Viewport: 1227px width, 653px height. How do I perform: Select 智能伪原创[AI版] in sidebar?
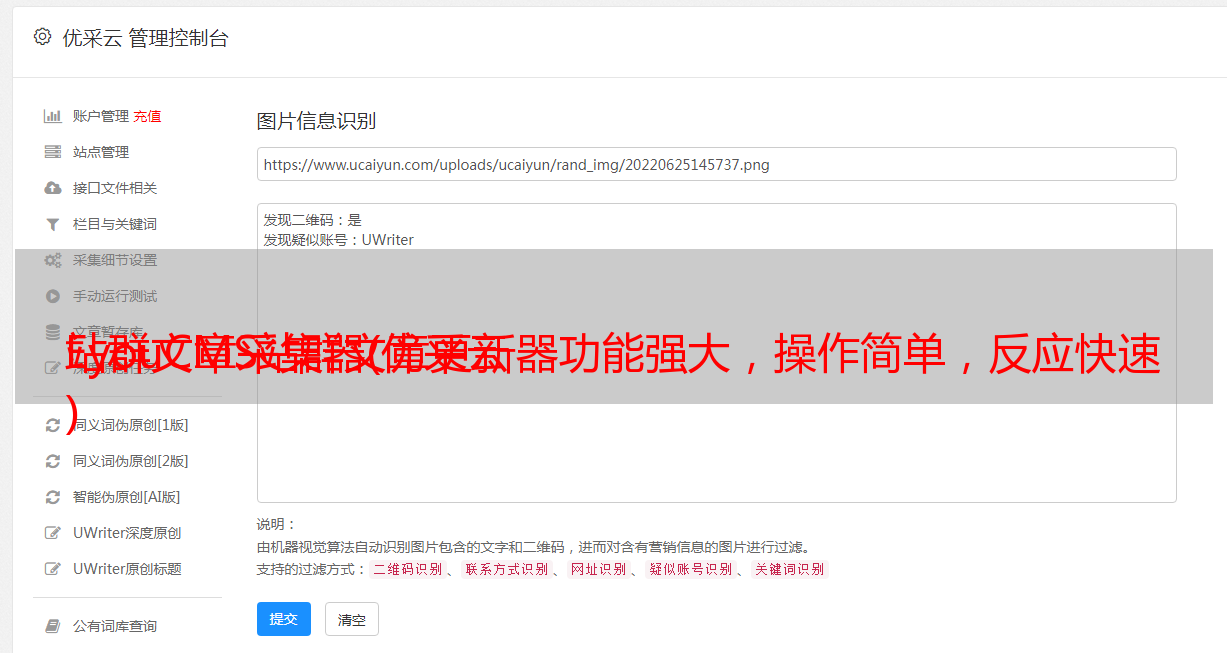click(x=127, y=497)
